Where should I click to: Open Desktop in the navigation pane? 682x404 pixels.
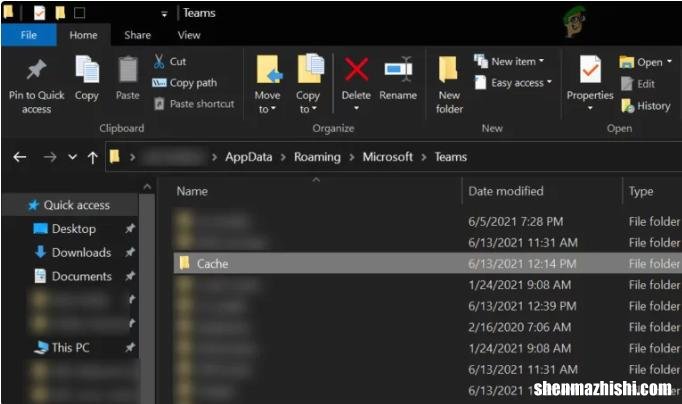click(x=65, y=229)
